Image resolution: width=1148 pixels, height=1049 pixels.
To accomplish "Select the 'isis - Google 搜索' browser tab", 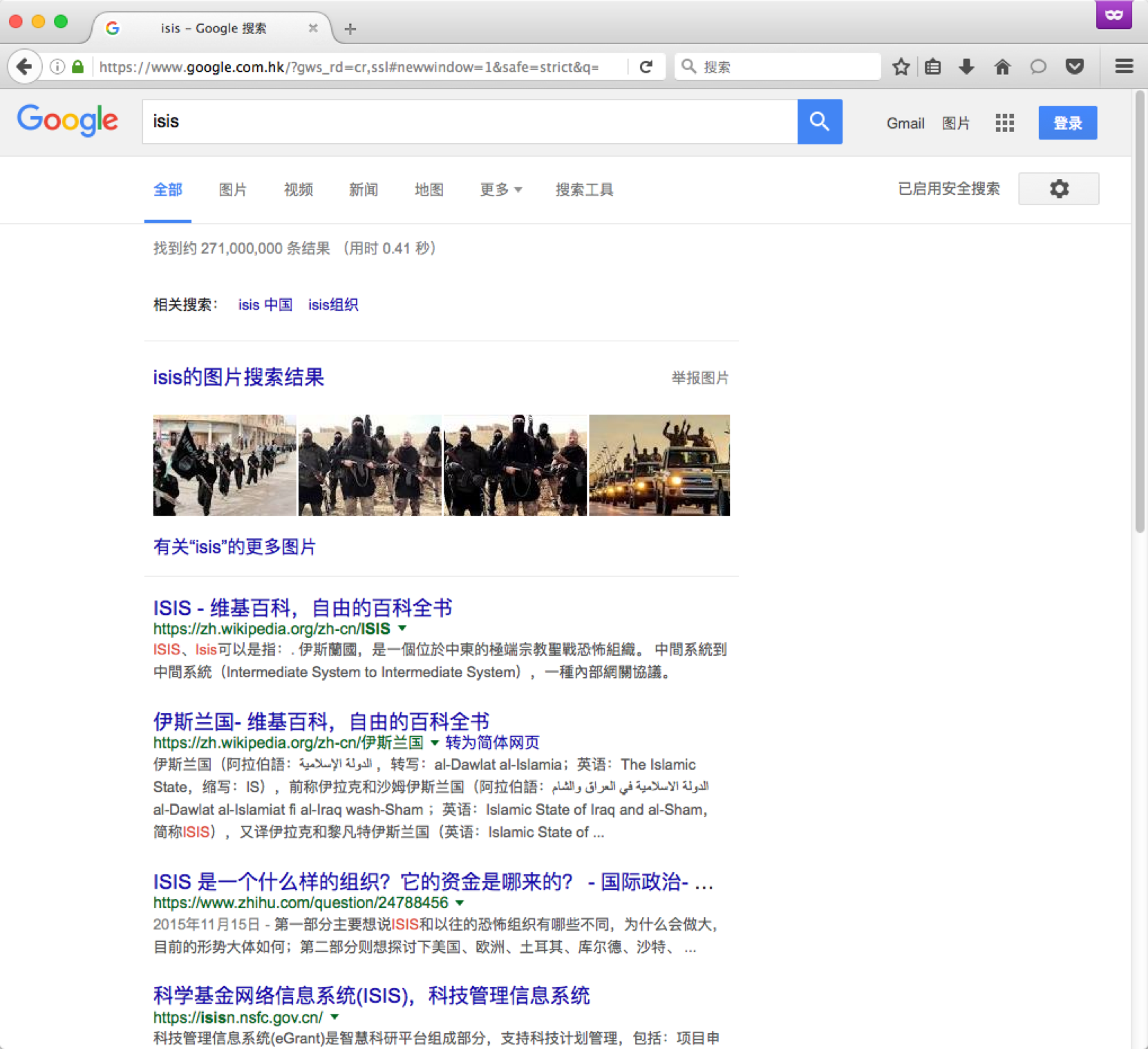I will tap(212, 28).
